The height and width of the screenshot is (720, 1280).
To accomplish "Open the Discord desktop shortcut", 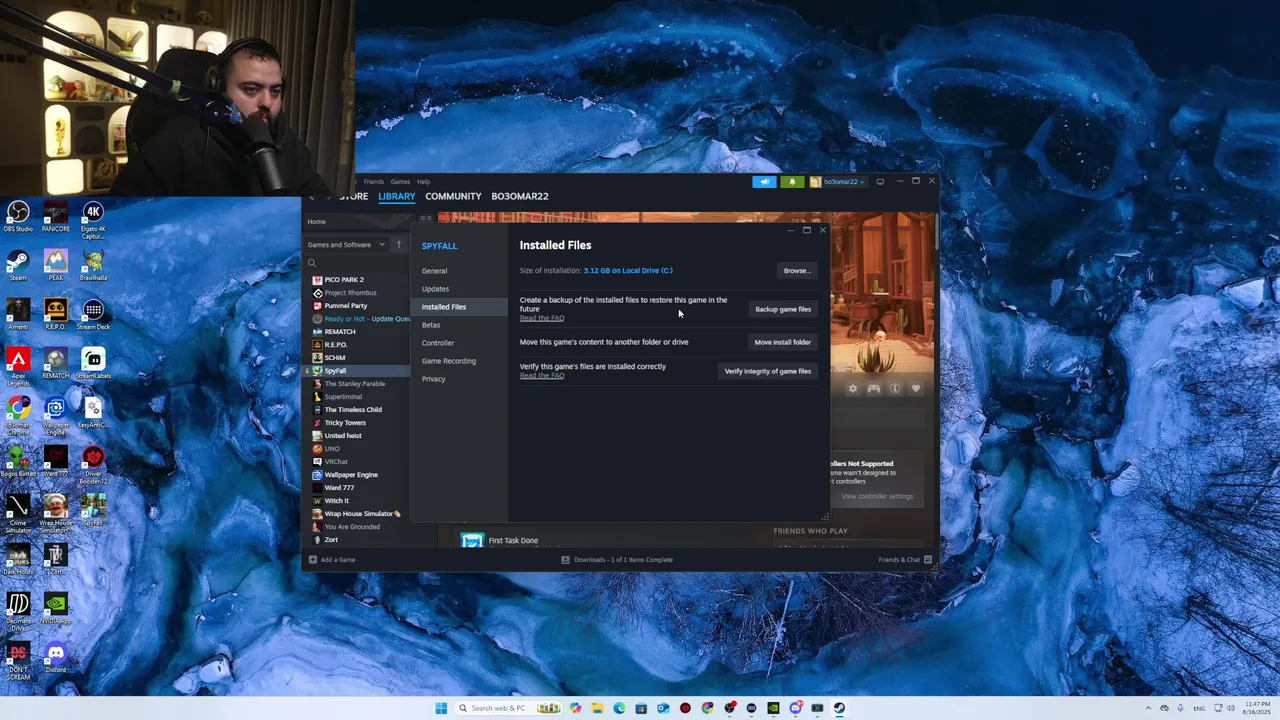I will 56,657.
